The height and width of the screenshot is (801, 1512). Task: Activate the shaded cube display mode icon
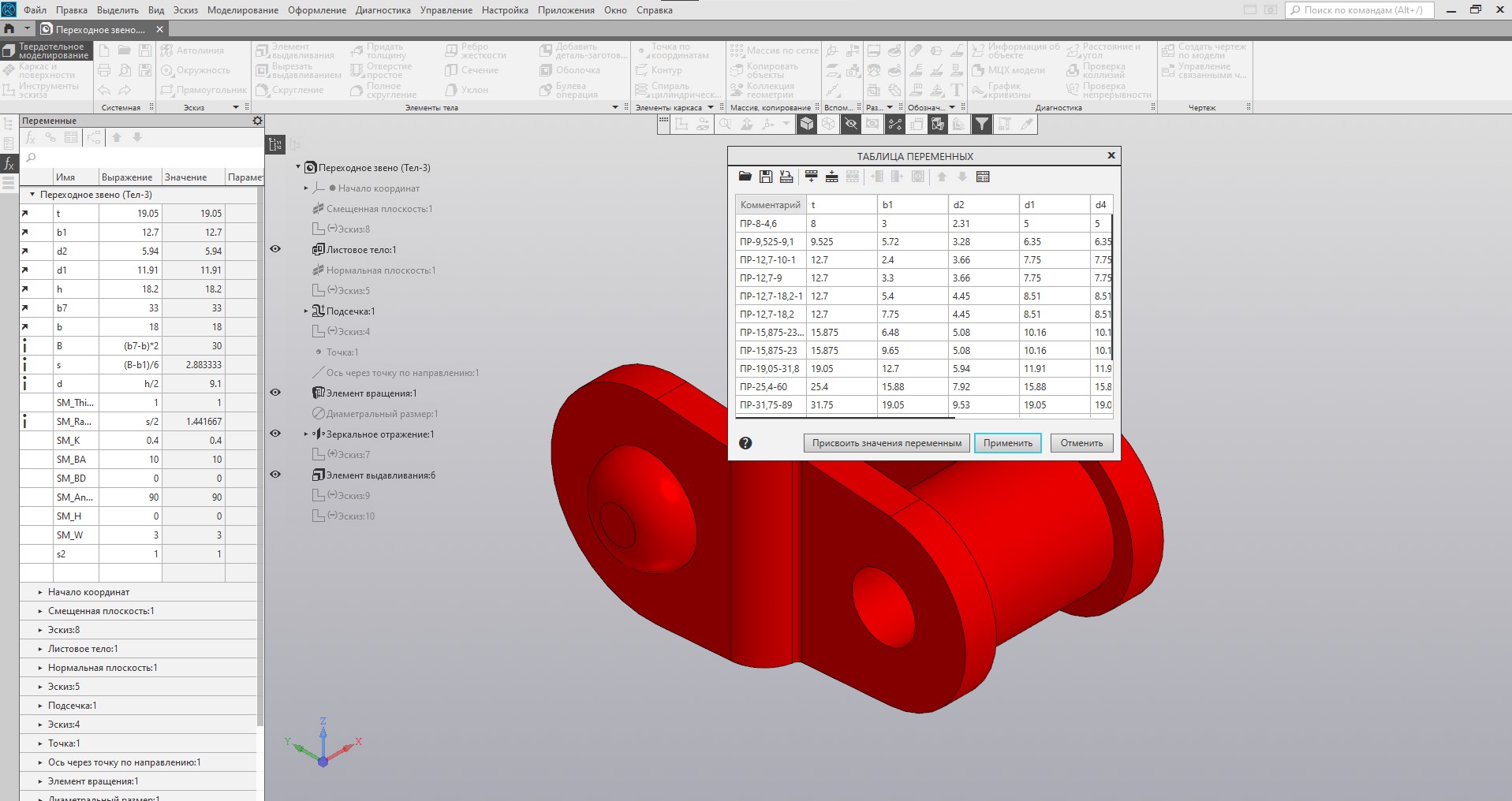806,124
